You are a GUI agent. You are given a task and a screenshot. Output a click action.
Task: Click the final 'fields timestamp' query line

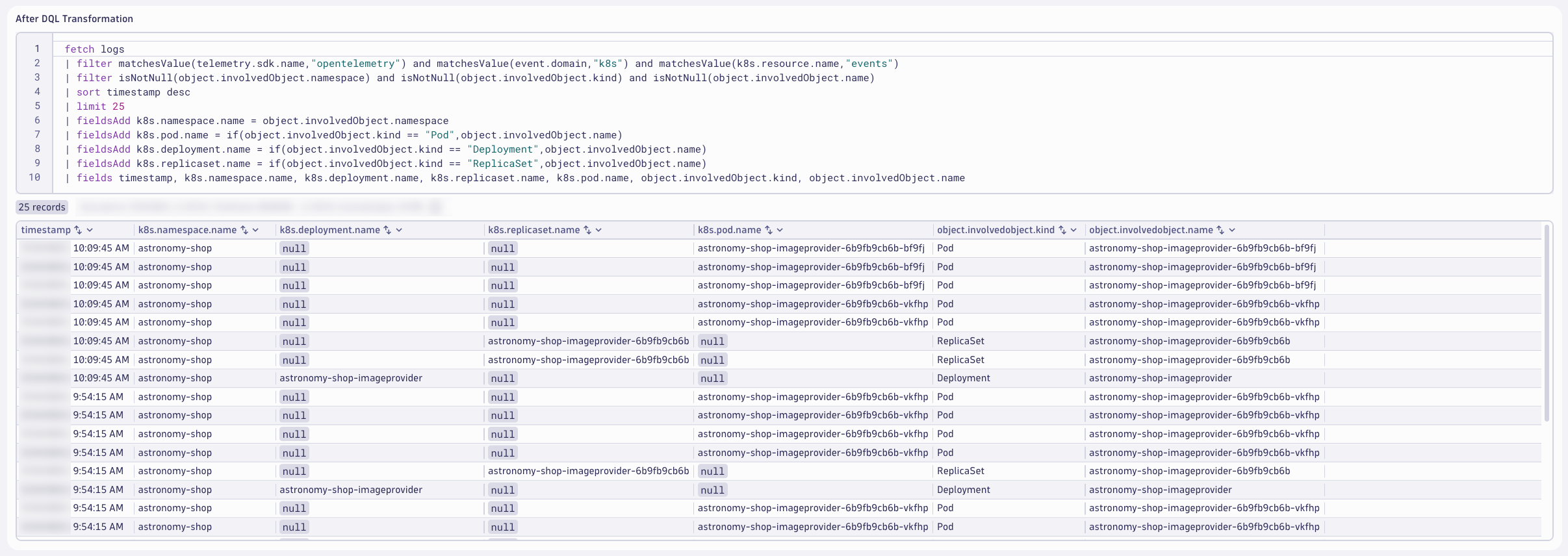tap(515, 178)
